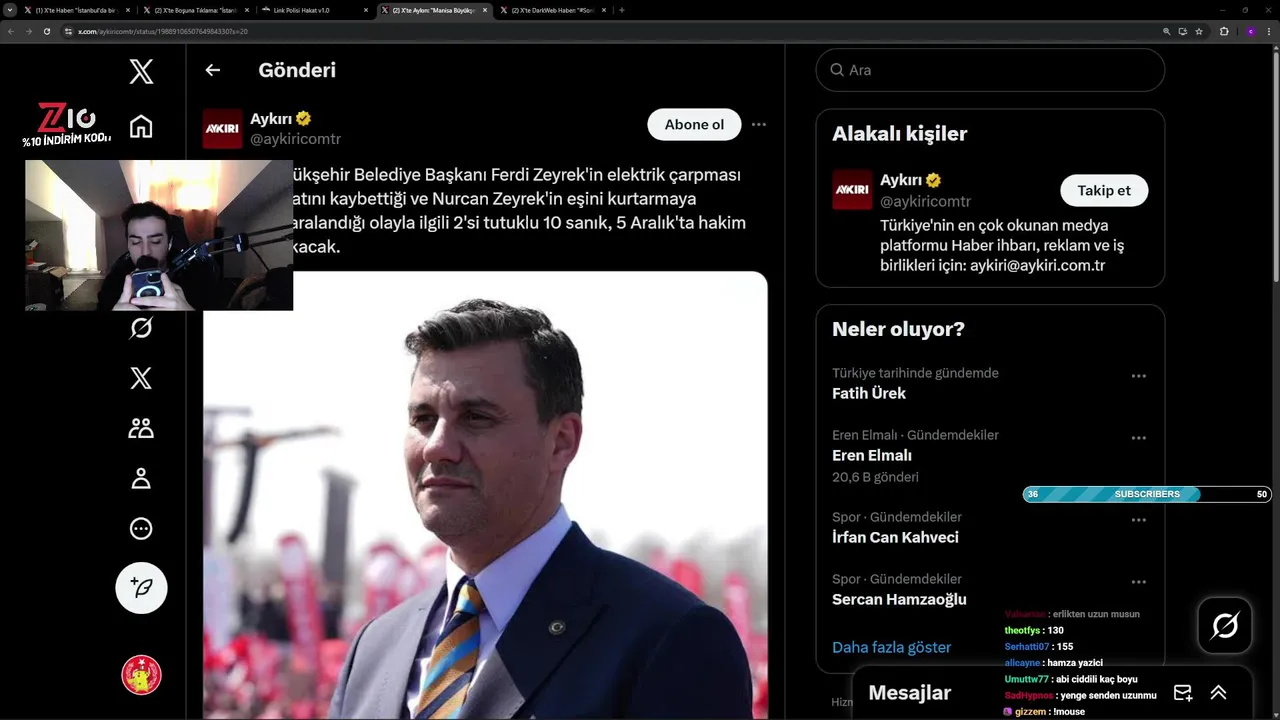This screenshot has height=720, width=1280.
Task: Compose a new post with feather button
Action: pos(141,588)
